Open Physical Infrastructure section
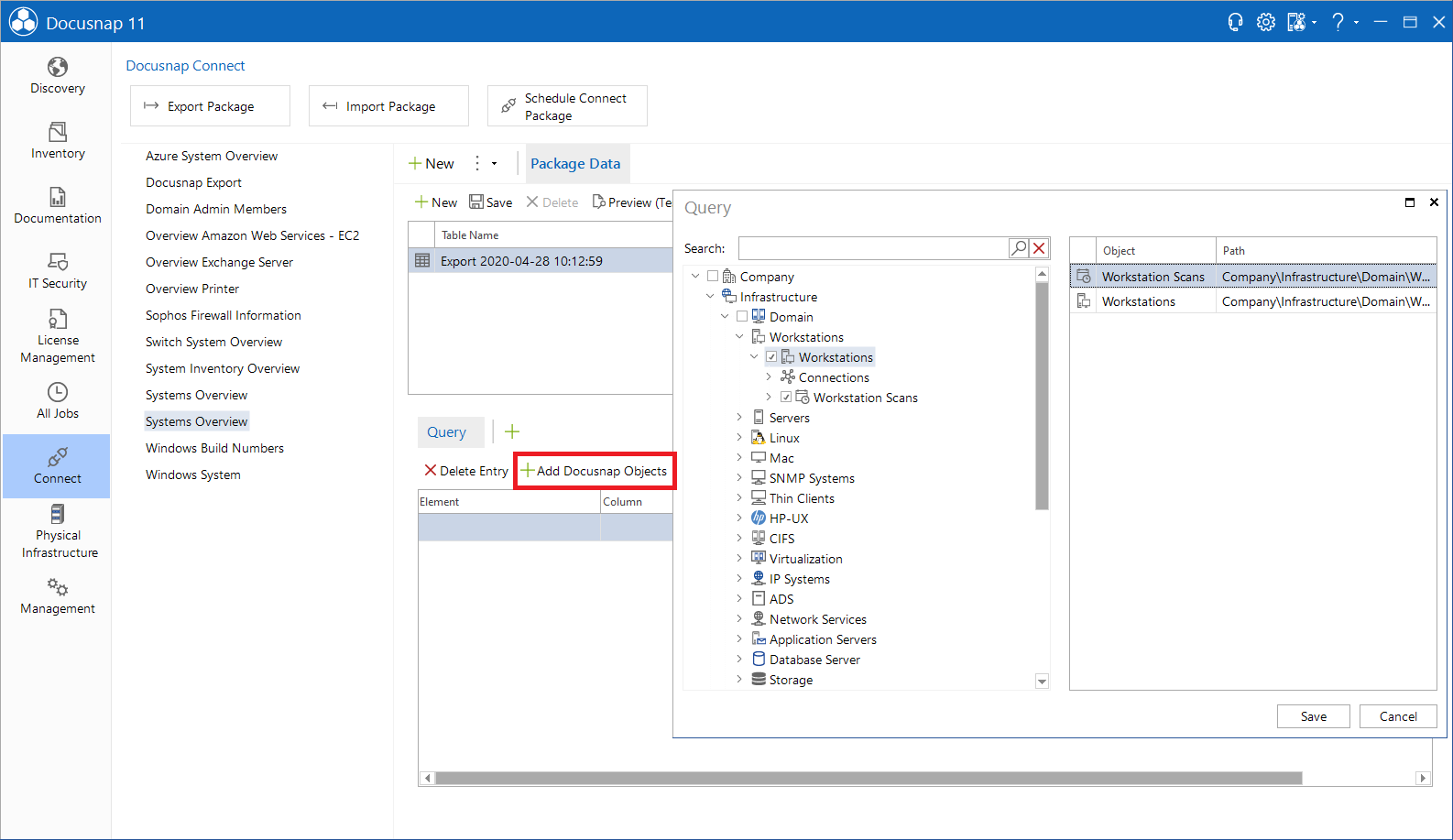1453x840 pixels. pos(57,531)
